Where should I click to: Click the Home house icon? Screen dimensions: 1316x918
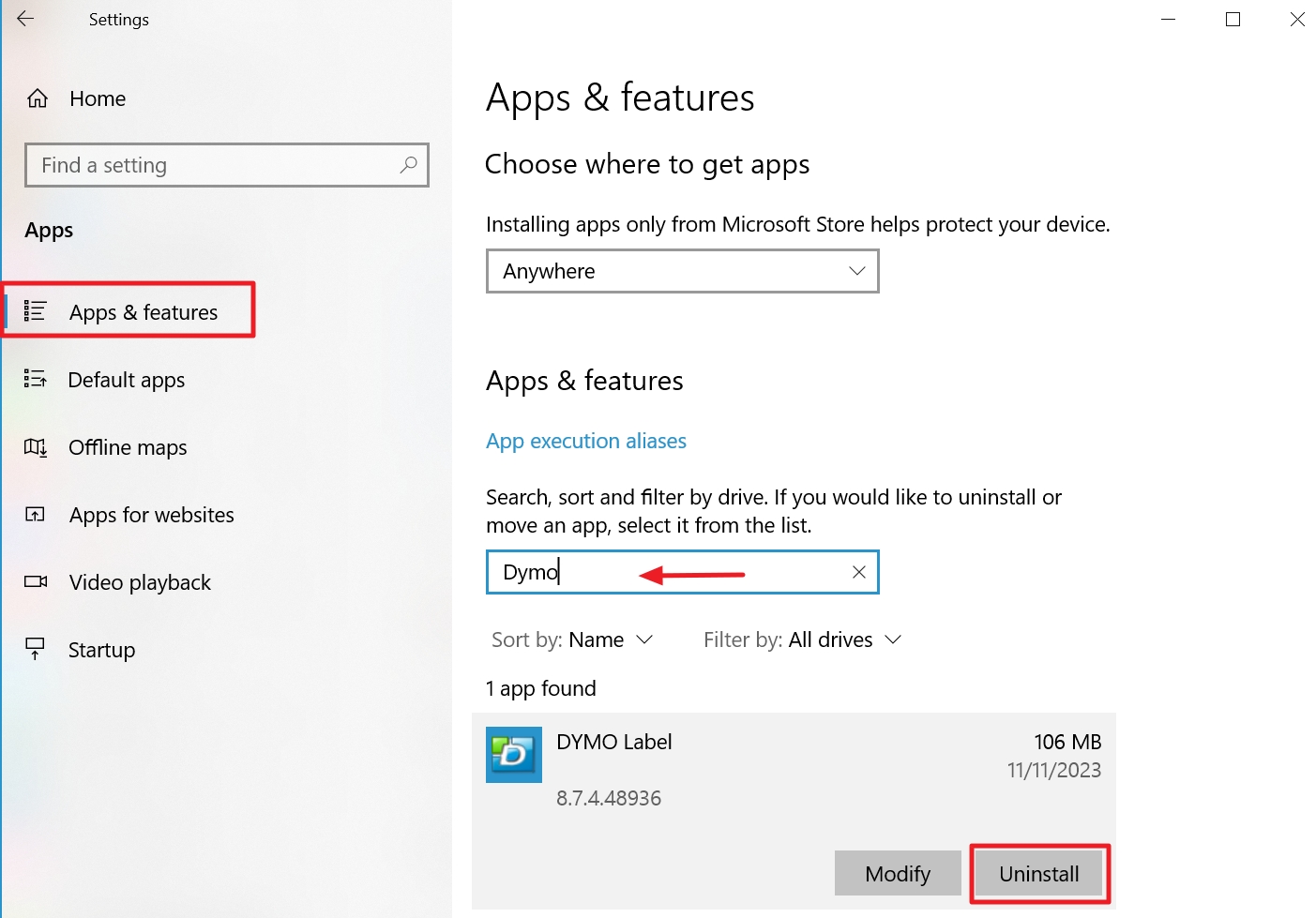tap(38, 98)
